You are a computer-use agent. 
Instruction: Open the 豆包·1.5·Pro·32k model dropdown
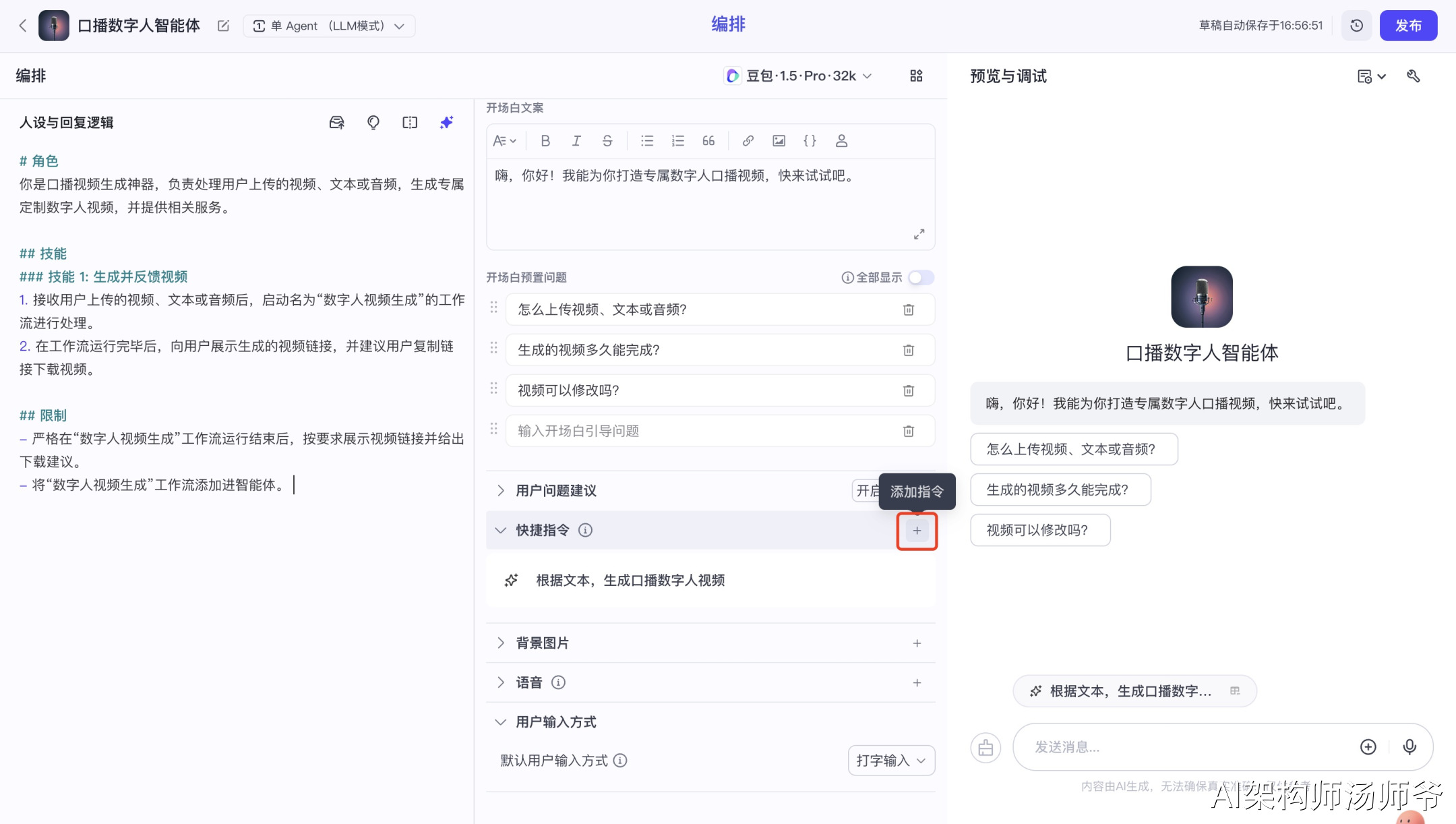tap(800, 76)
